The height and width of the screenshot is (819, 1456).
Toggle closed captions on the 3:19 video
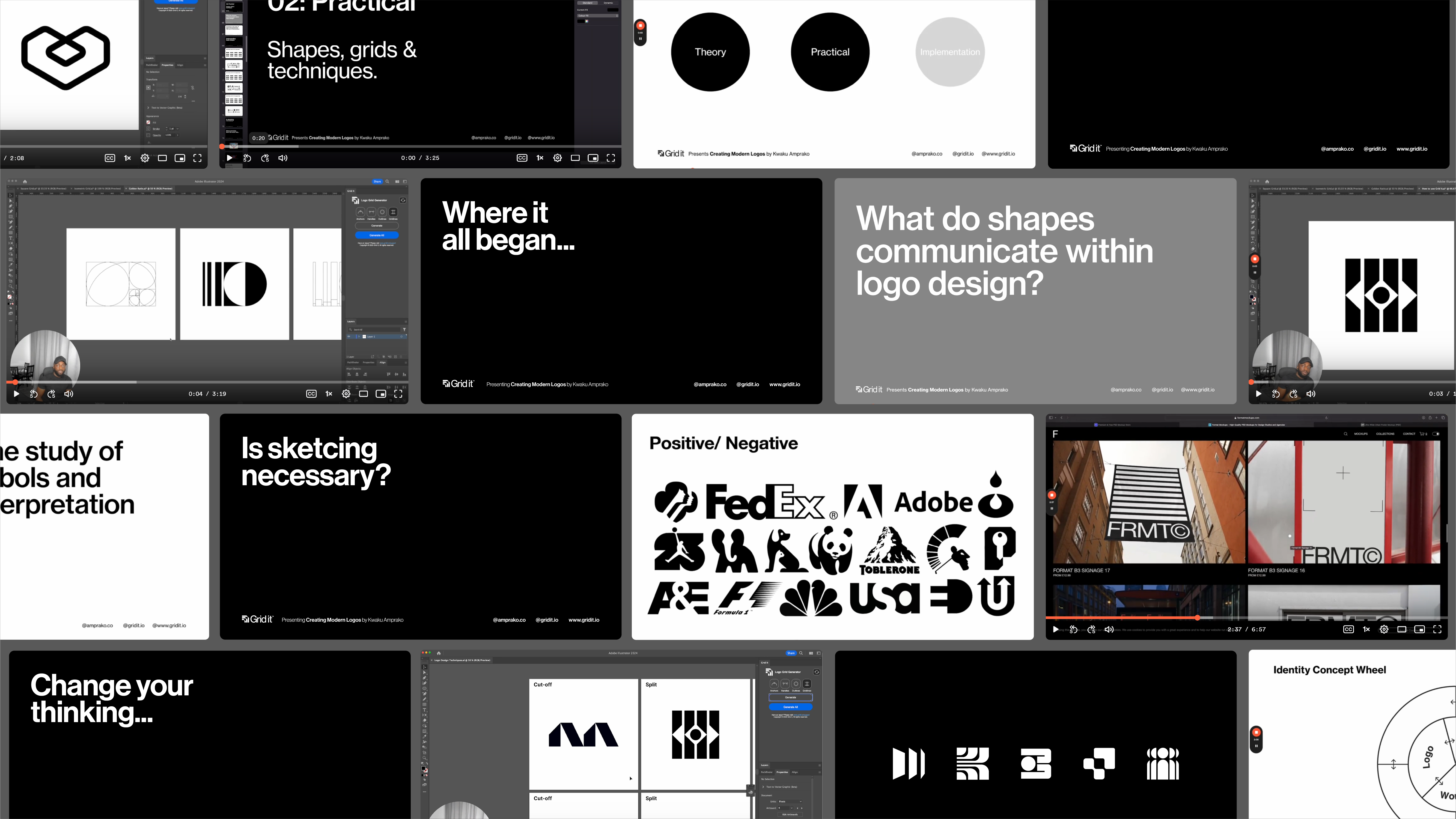coord(311,394)
